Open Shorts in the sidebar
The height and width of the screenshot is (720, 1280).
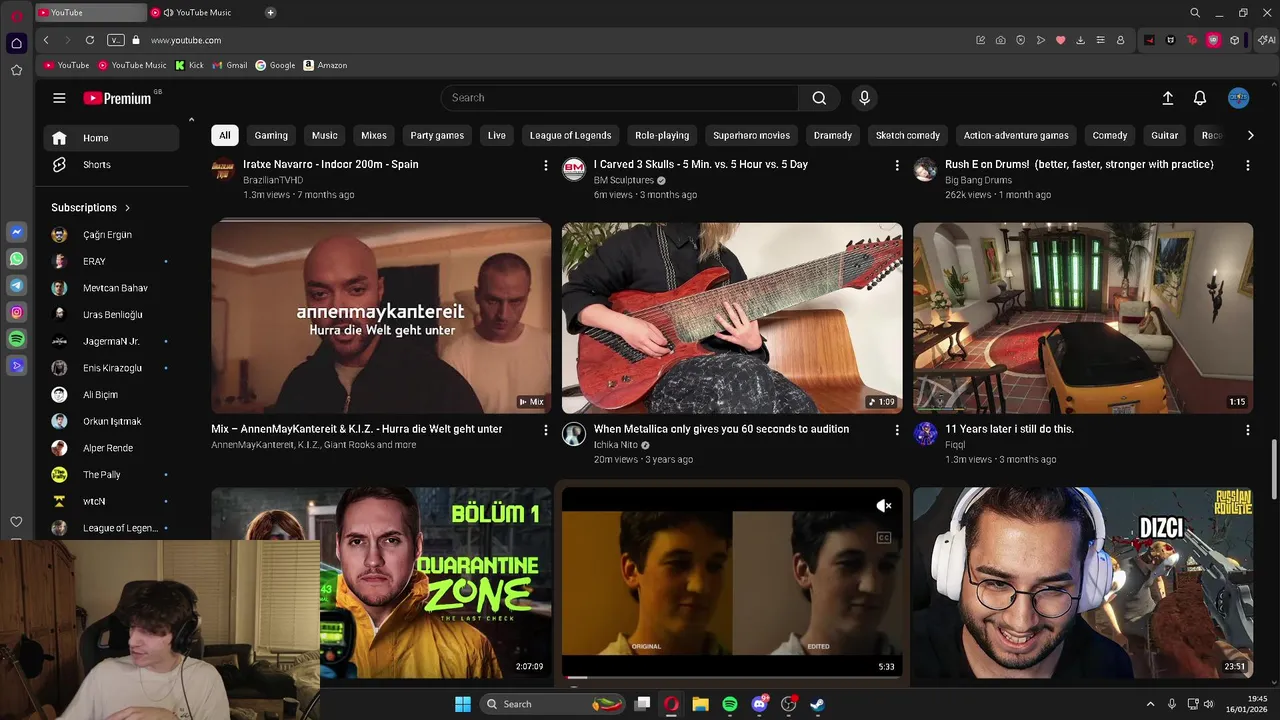(x=97, y=165)
